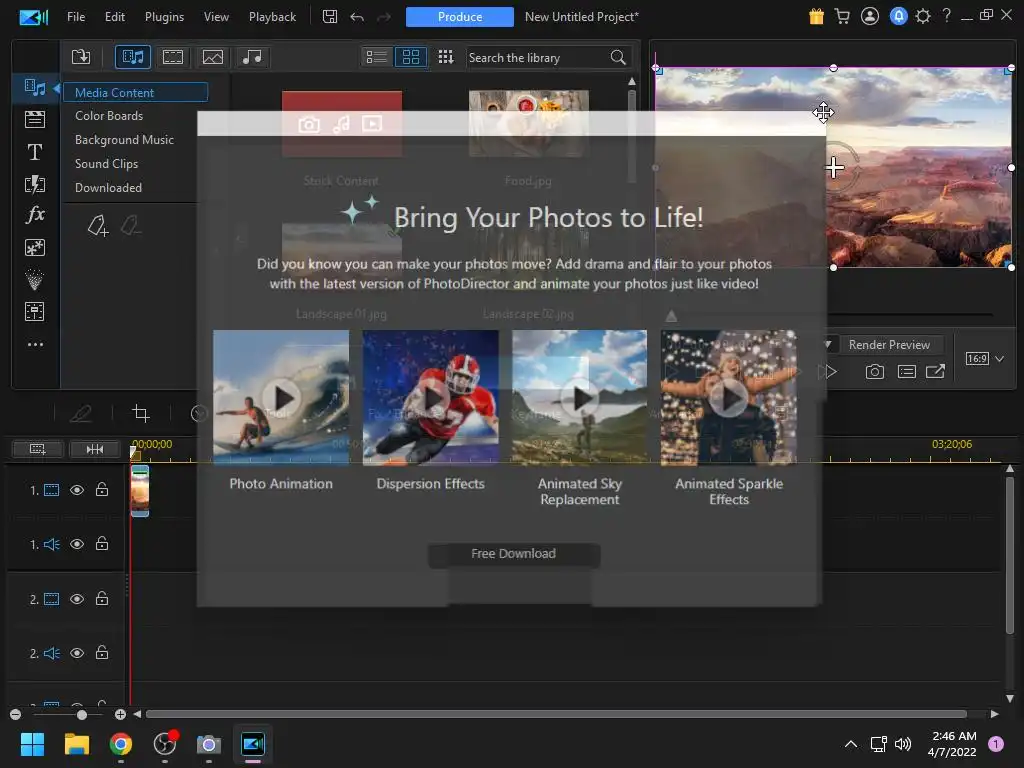Open the Project Room filmstrip icon
1024x768 pixels.
[x=35, y=119]
